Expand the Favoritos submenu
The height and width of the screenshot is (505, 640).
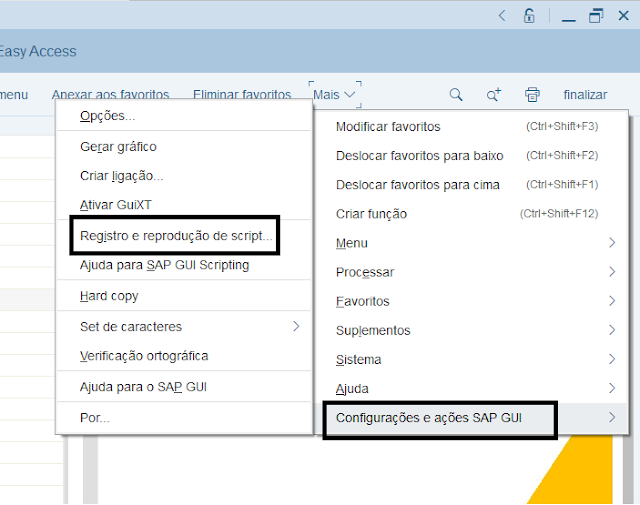(x=471, y=301)
